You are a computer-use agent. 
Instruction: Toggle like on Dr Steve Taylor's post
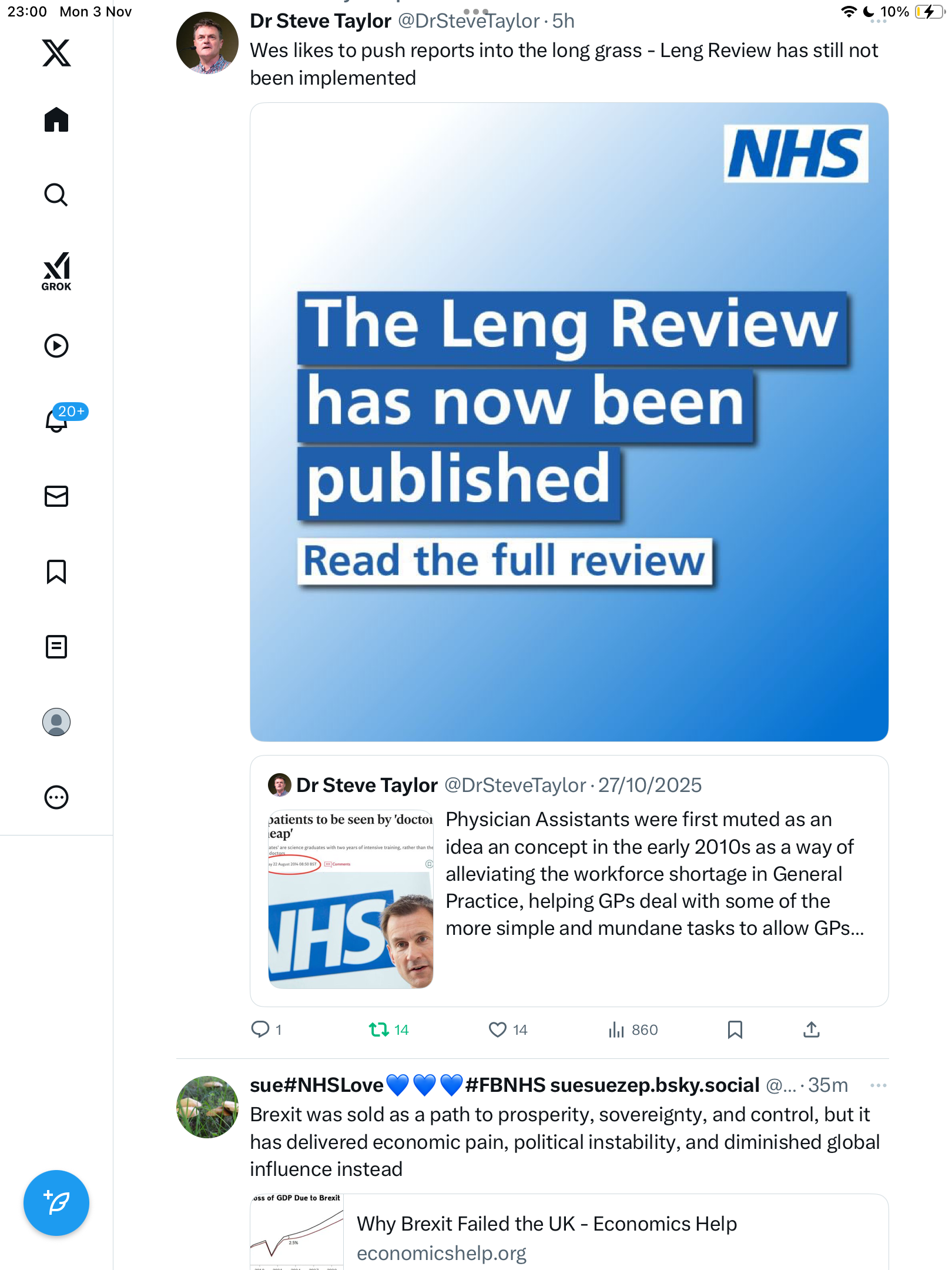508,1030
